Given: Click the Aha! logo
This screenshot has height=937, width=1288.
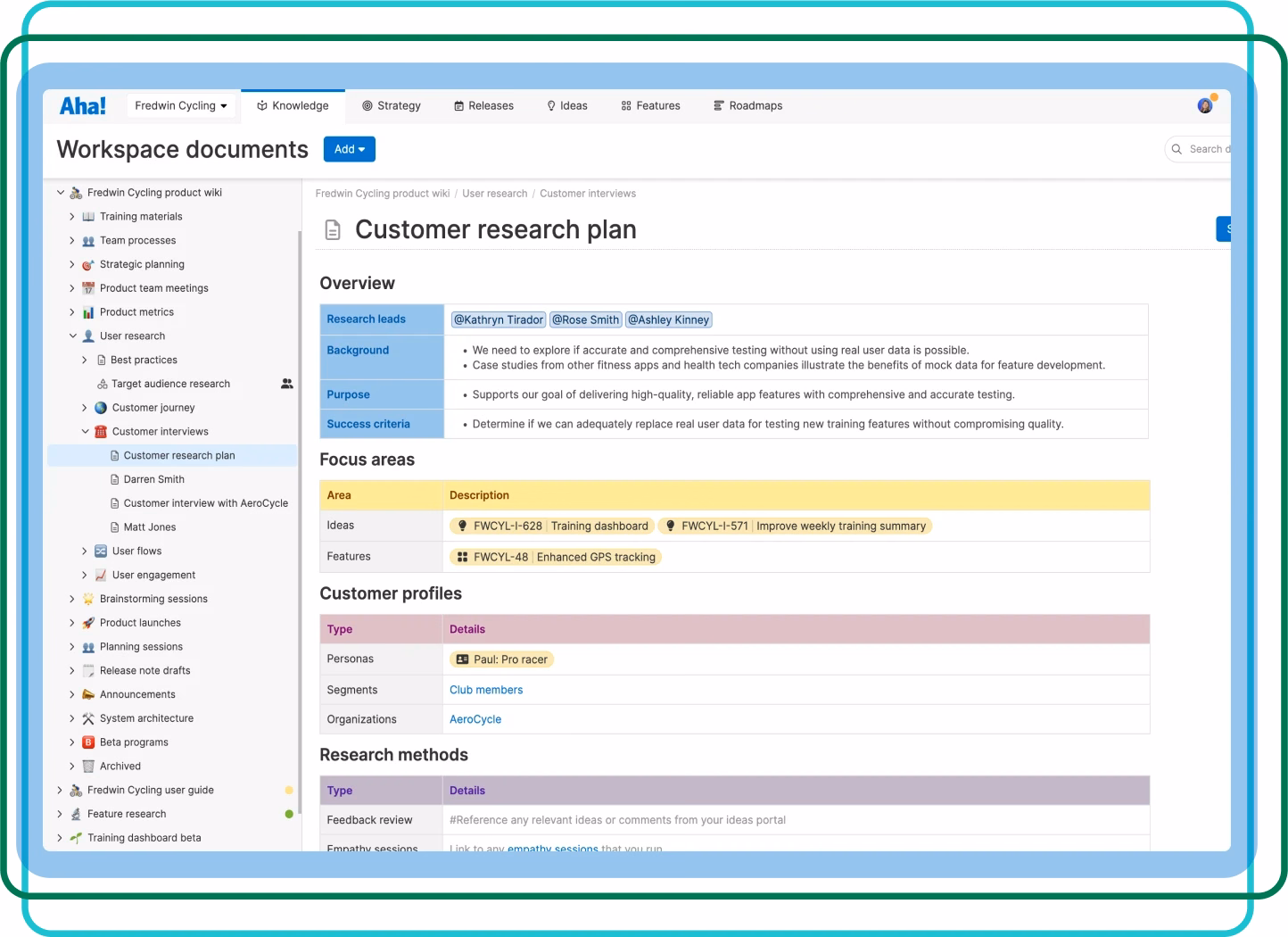Looking at the screenshot, I should click(82, 106).
